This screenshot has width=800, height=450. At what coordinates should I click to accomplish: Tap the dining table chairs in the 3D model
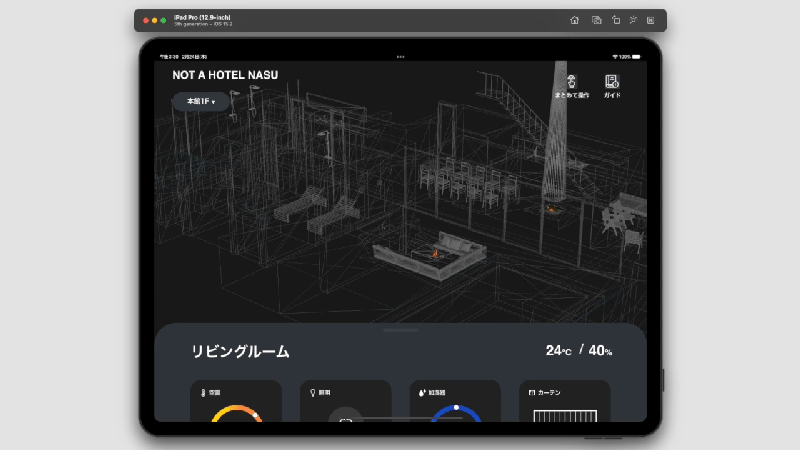468,182
